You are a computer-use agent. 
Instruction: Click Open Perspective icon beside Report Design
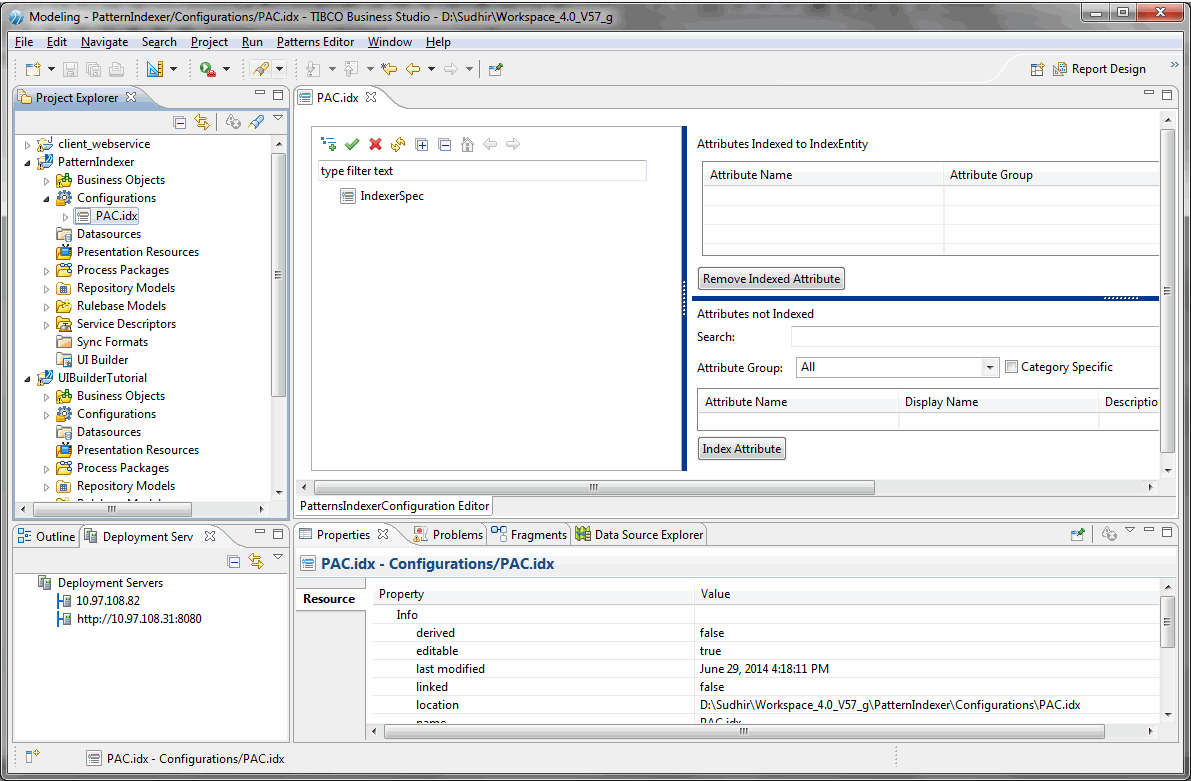pyautogui.click(x=1038, y=69)
